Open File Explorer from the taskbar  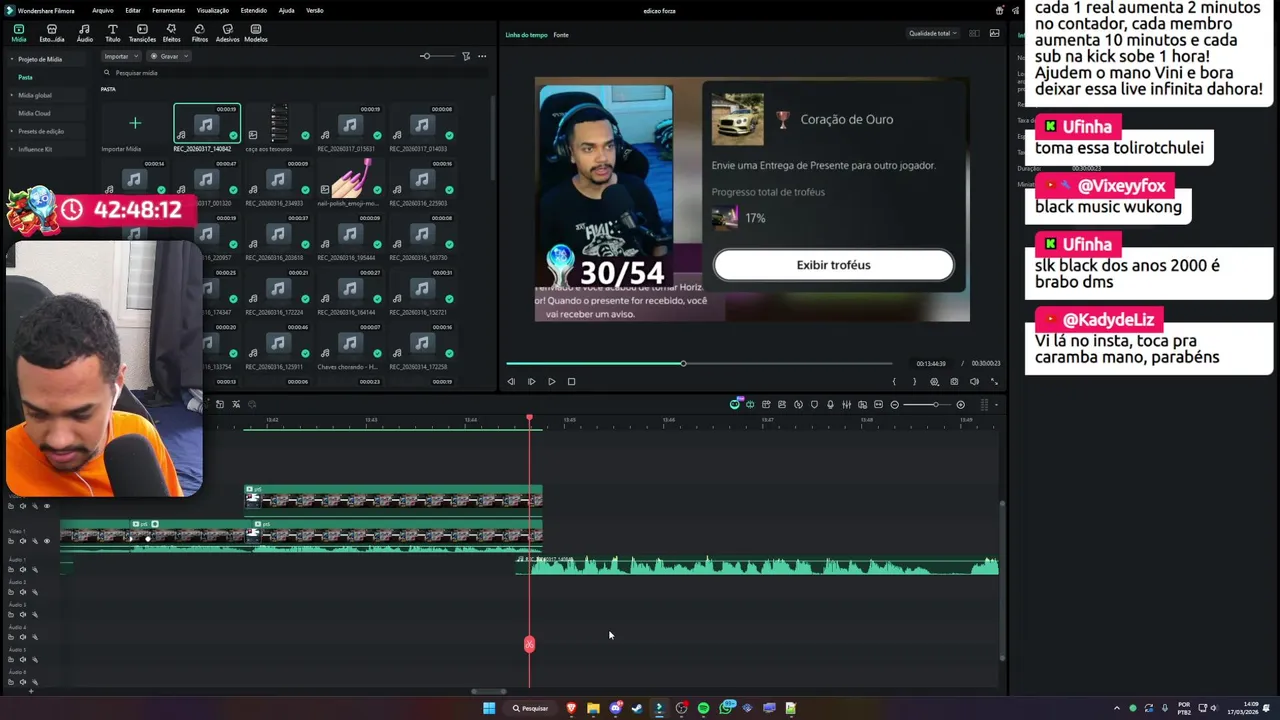pyautogui.click(x=593, y=708)
